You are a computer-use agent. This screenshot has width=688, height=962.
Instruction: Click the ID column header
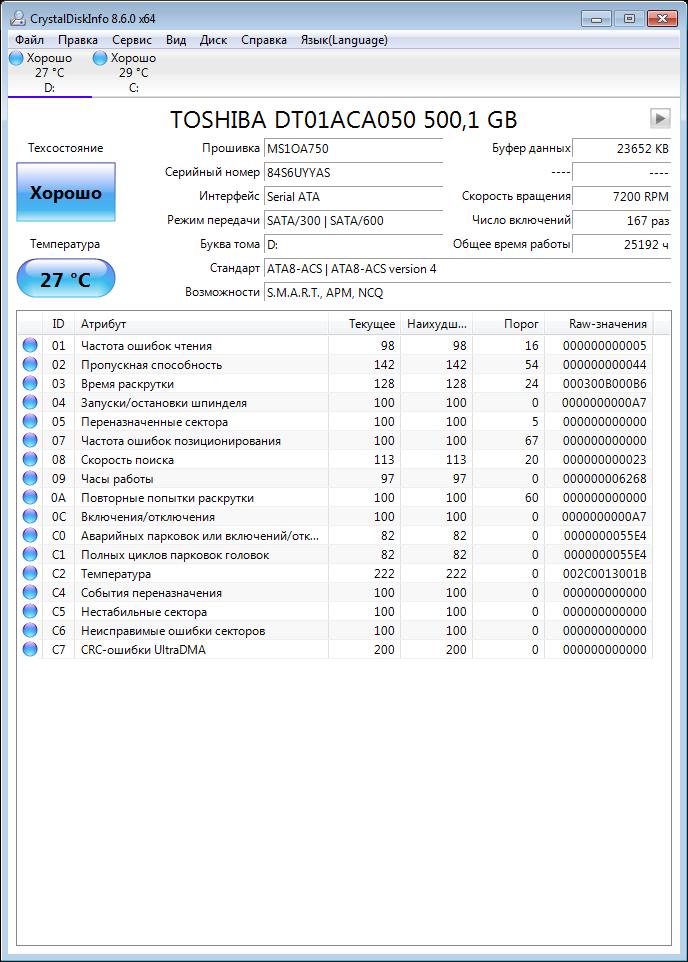(58, 324)
